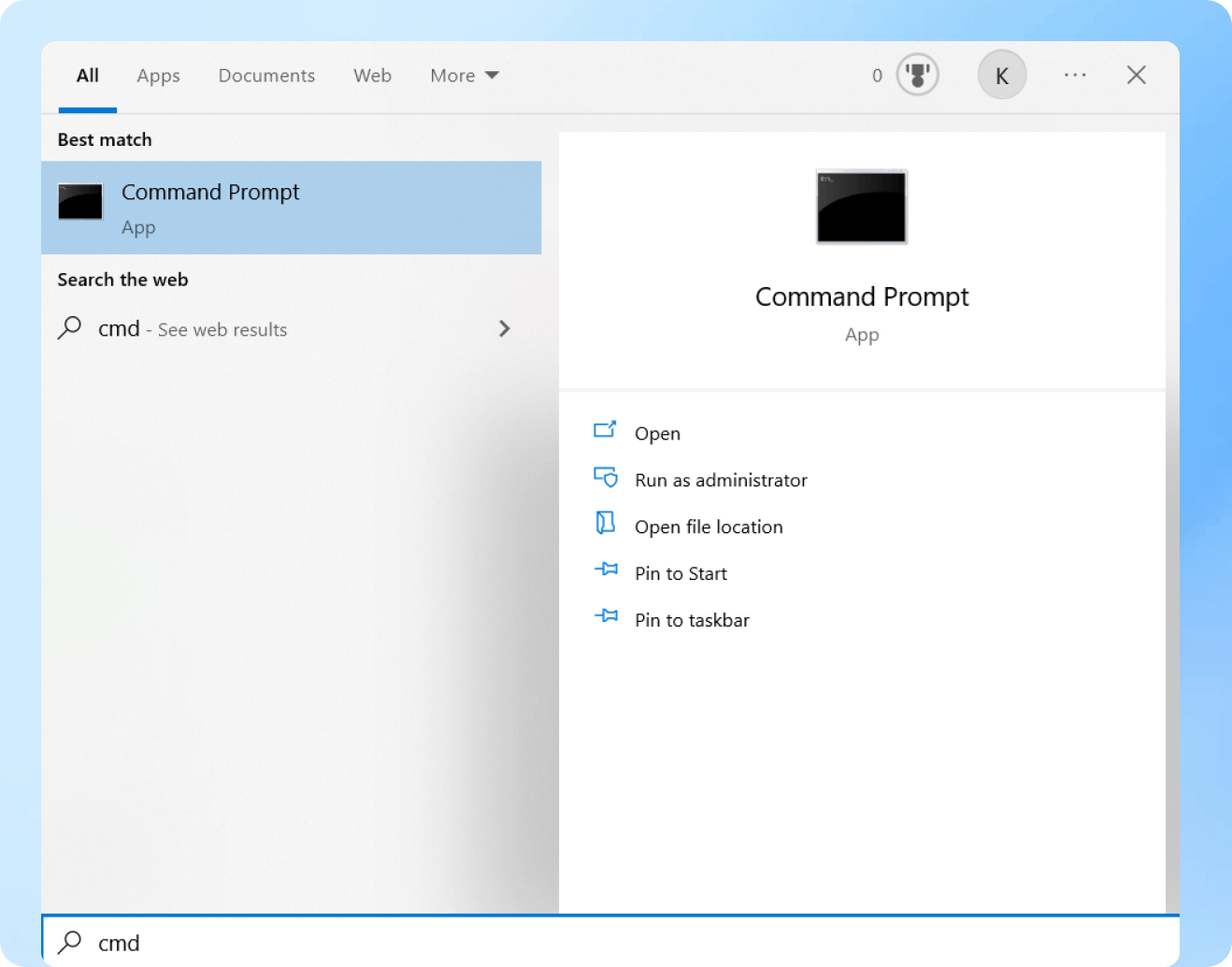Click Command Prompt icon in results list

[80, 202]
